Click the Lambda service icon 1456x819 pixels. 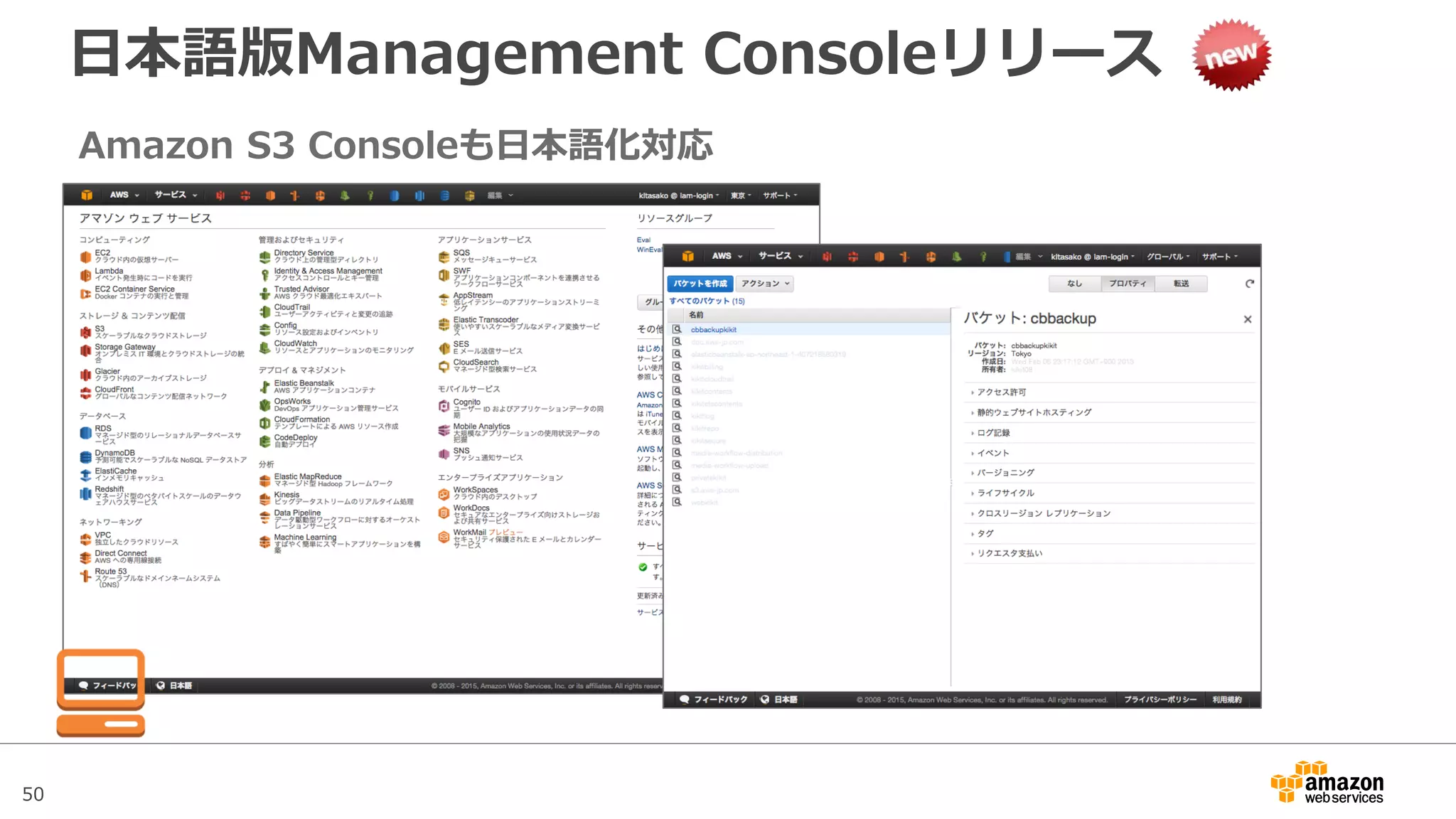[x=85, y=274]
